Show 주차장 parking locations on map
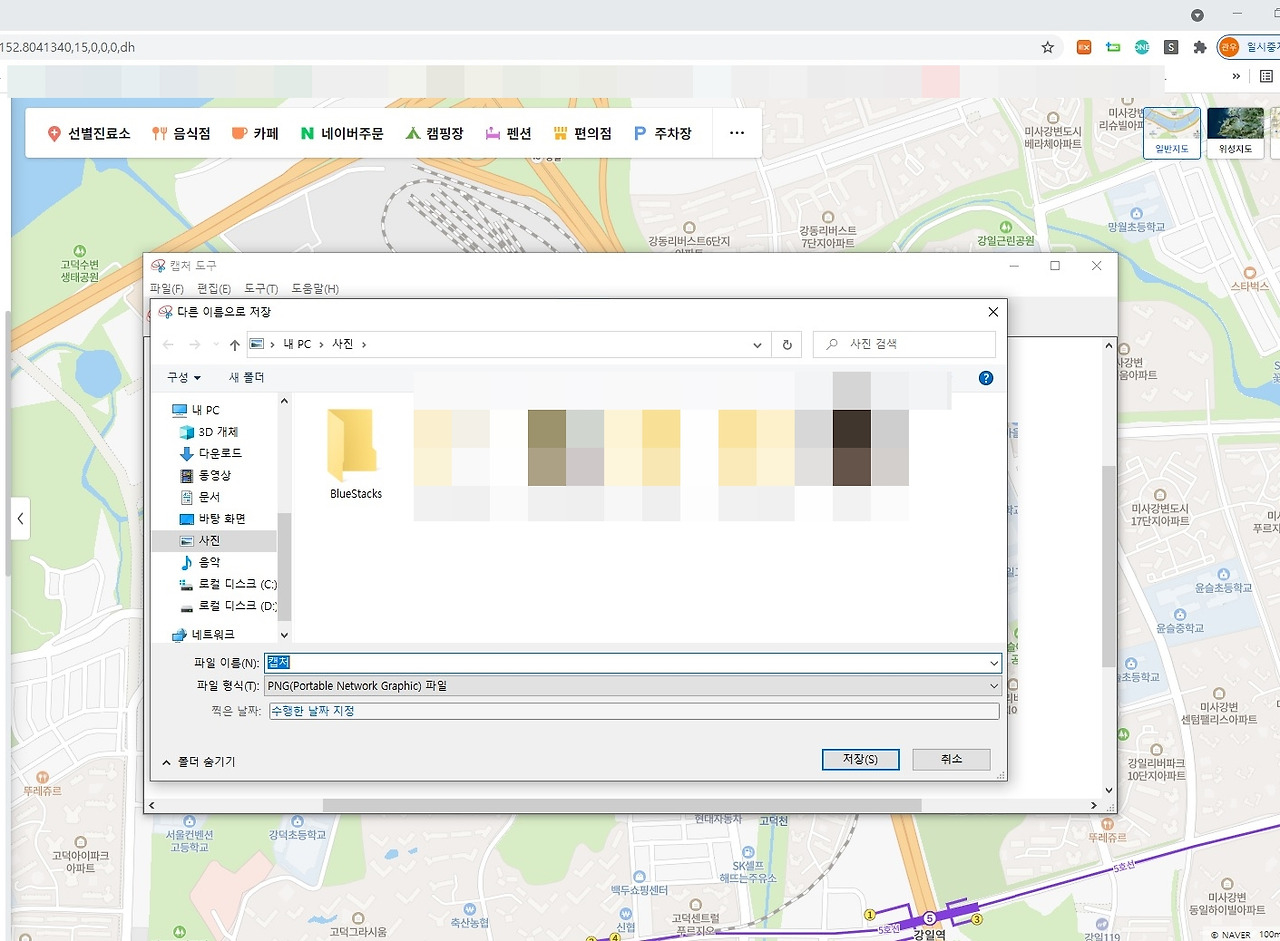Viewport: 1280px width, 941px height. (x=662, y=133)
